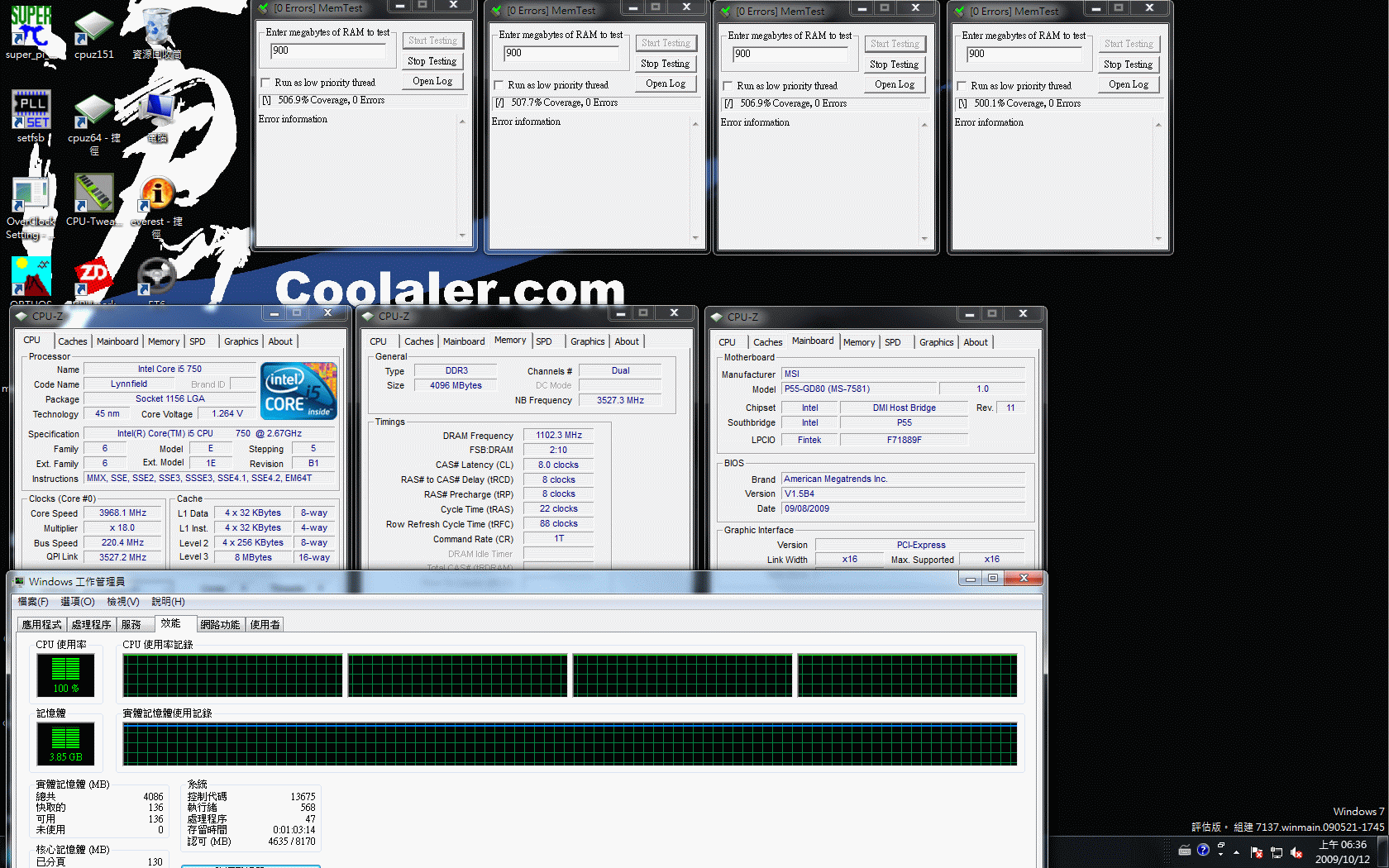Viewport: 1389px width, 868px height.
Task: Click Stop Testing in MemTest with 507.7% coverage
Action: (x=665, y=64)
